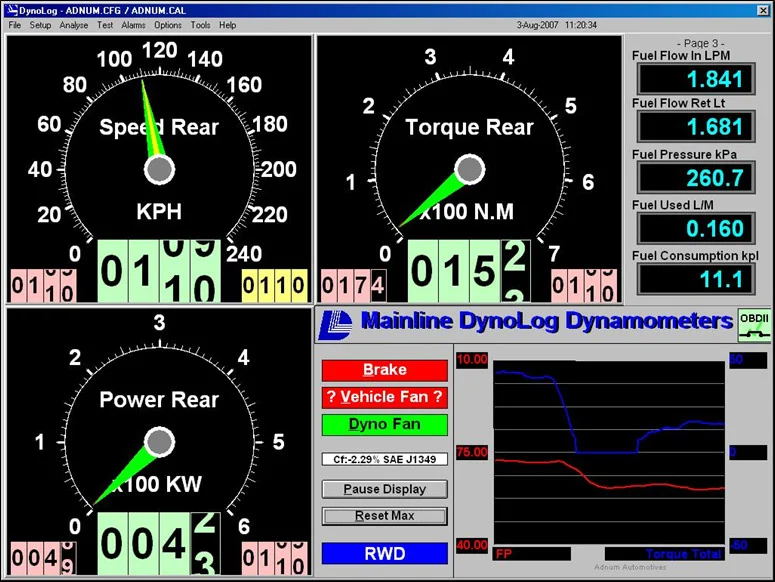Click the Power Rear green digital counter

coord(159,543)
